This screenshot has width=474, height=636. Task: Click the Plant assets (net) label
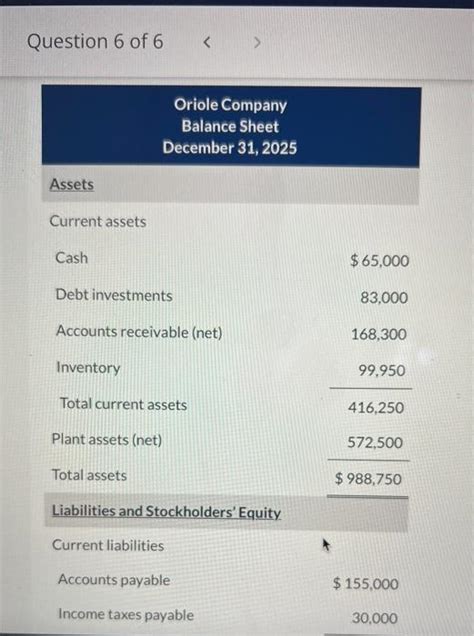107,440
